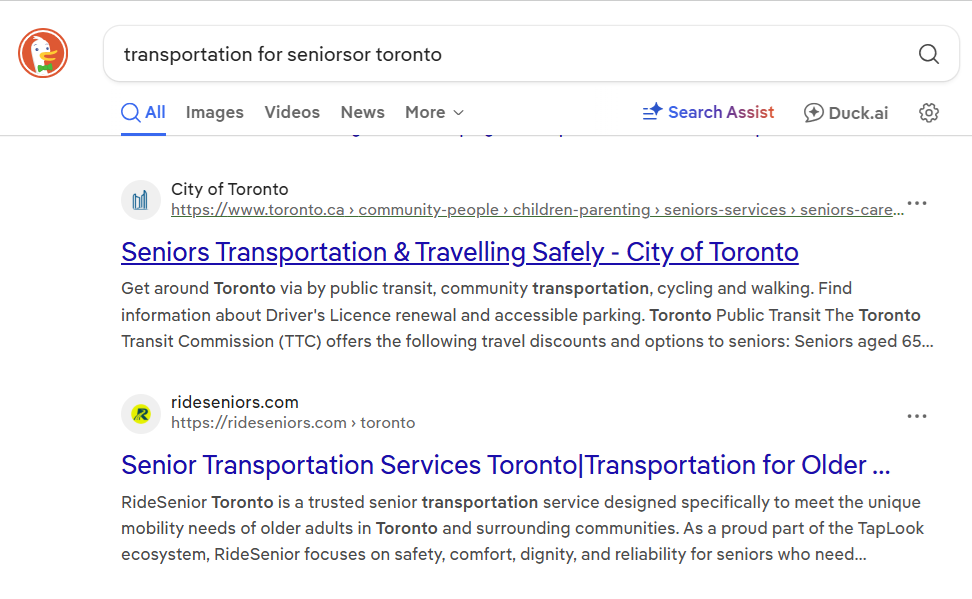Screen dimensions: 972x599
Task: Expand the More dropdown menu
Action: click(434, 112)
